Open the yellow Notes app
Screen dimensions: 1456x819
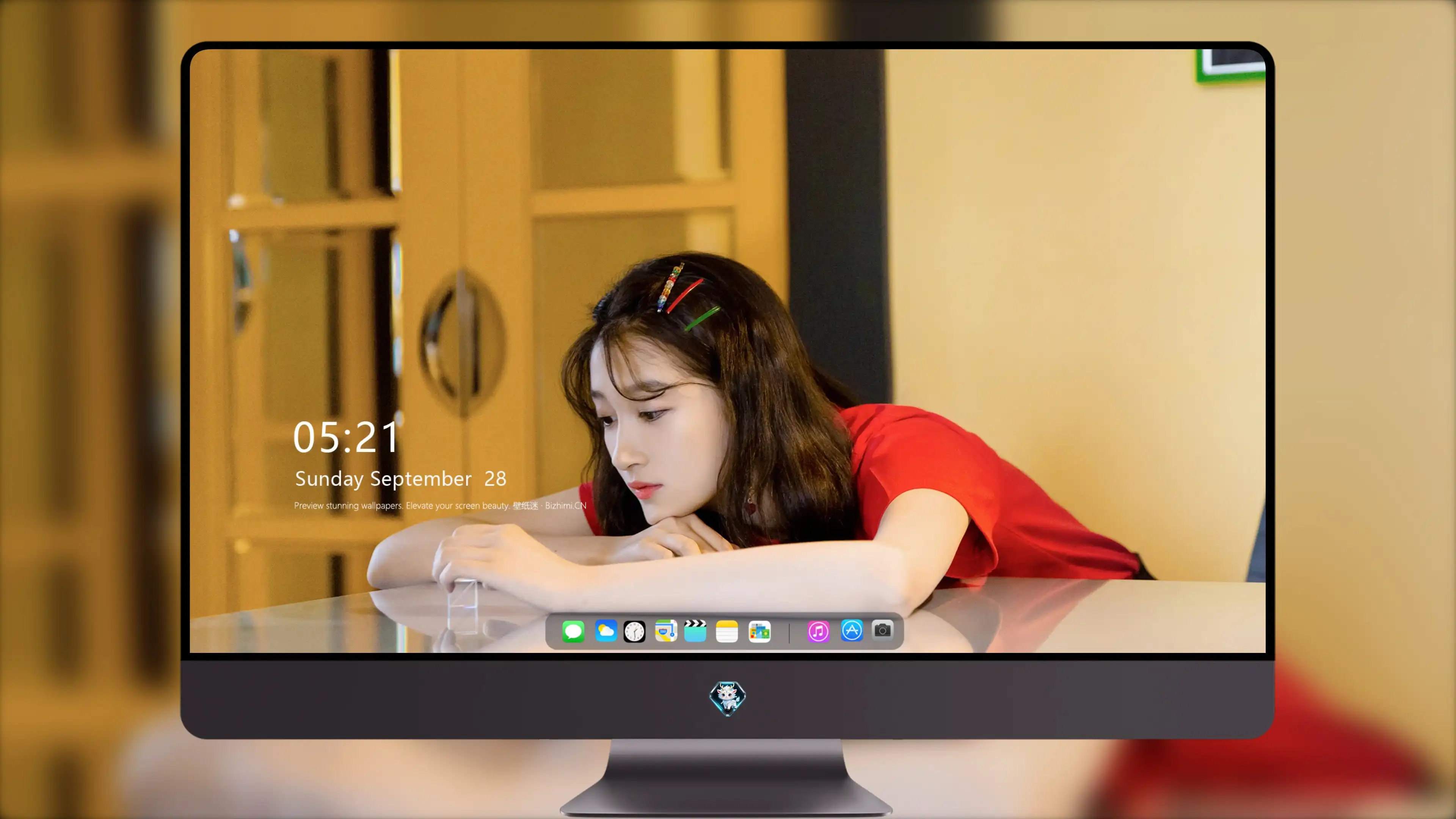coord(727,631)
